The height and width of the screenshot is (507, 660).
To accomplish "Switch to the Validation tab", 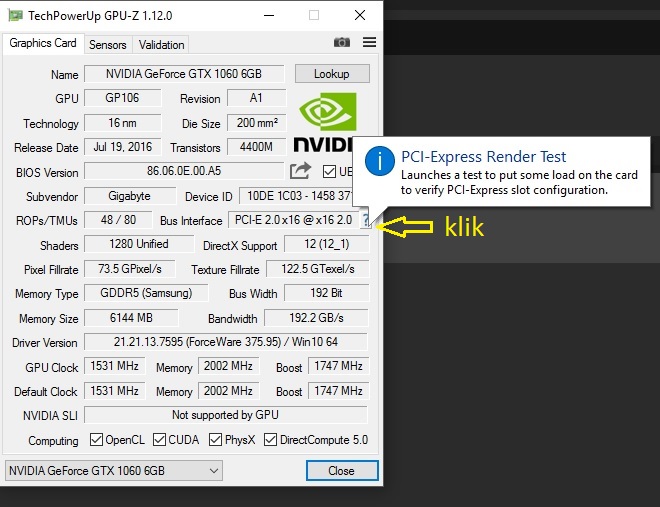I will click(162, 45).
